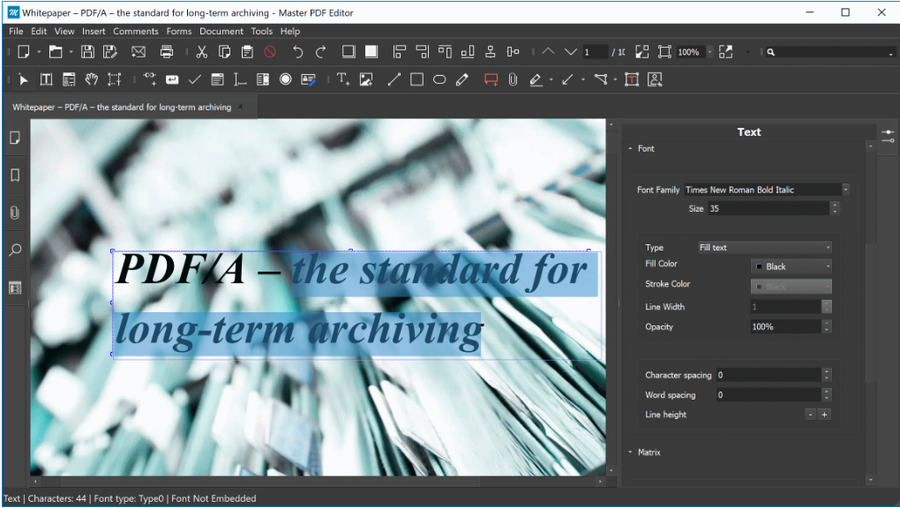900x508 pixels.
Task: Click the Line height plus button
Action: coord(825,414)
